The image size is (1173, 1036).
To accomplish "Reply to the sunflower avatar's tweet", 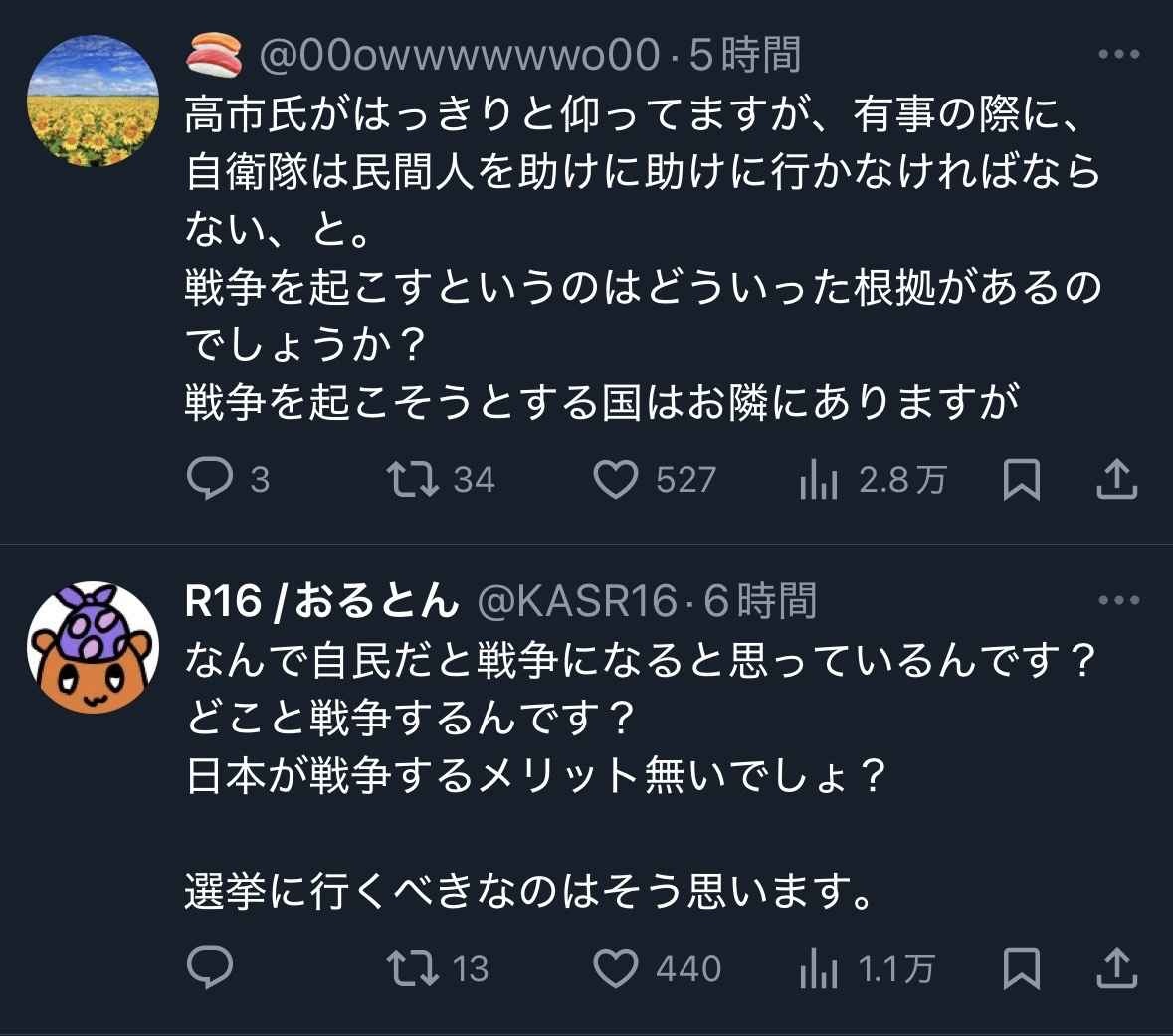I will [x=210, y=480].
